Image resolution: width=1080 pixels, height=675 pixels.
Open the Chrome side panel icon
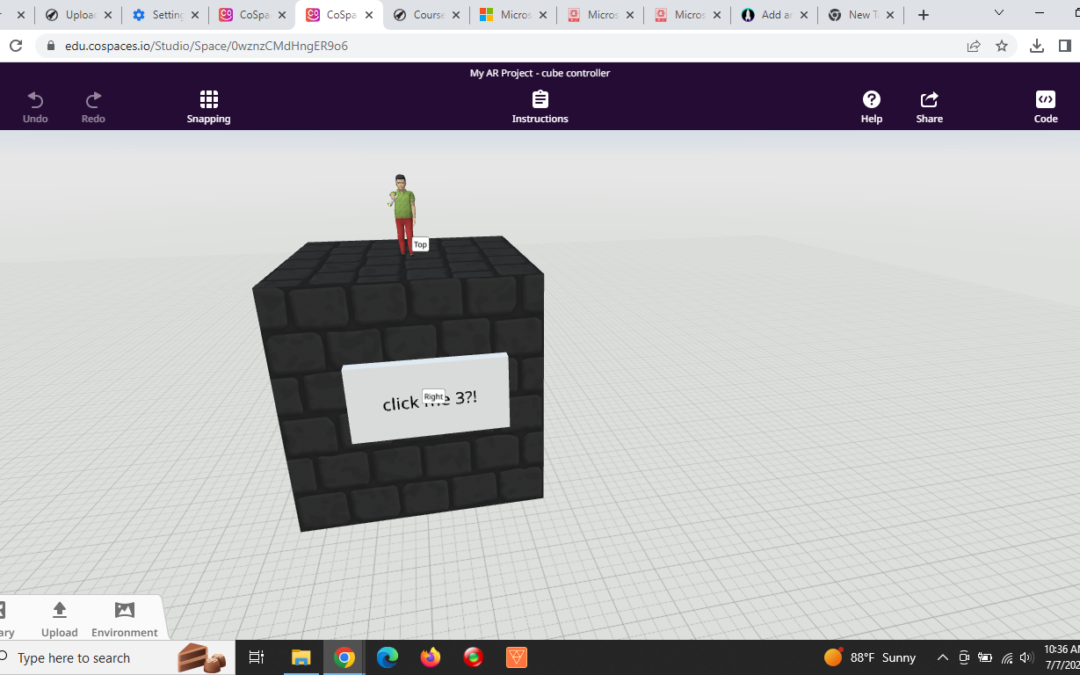tap(1065, 46)
